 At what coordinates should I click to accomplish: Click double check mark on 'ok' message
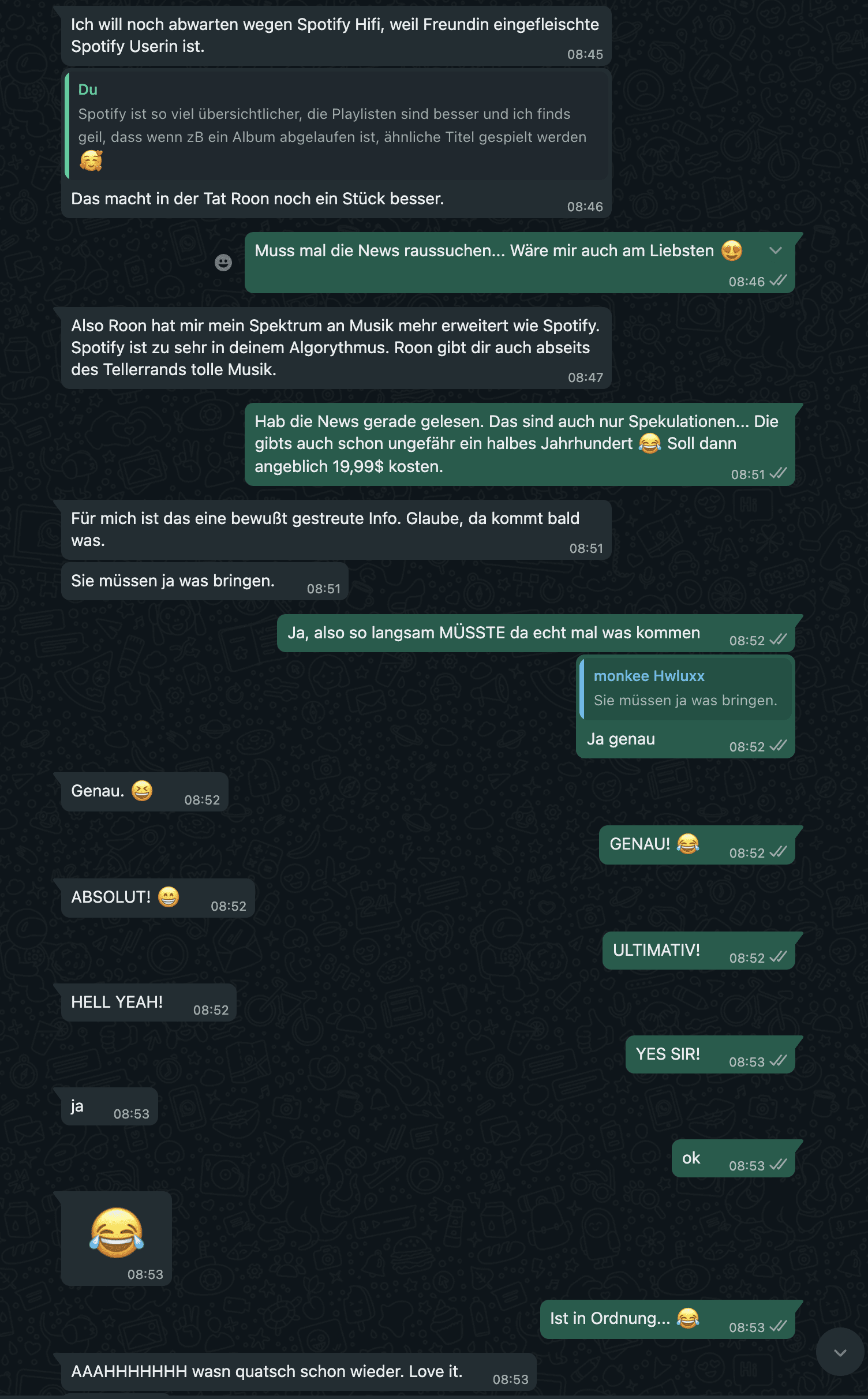778,1164
